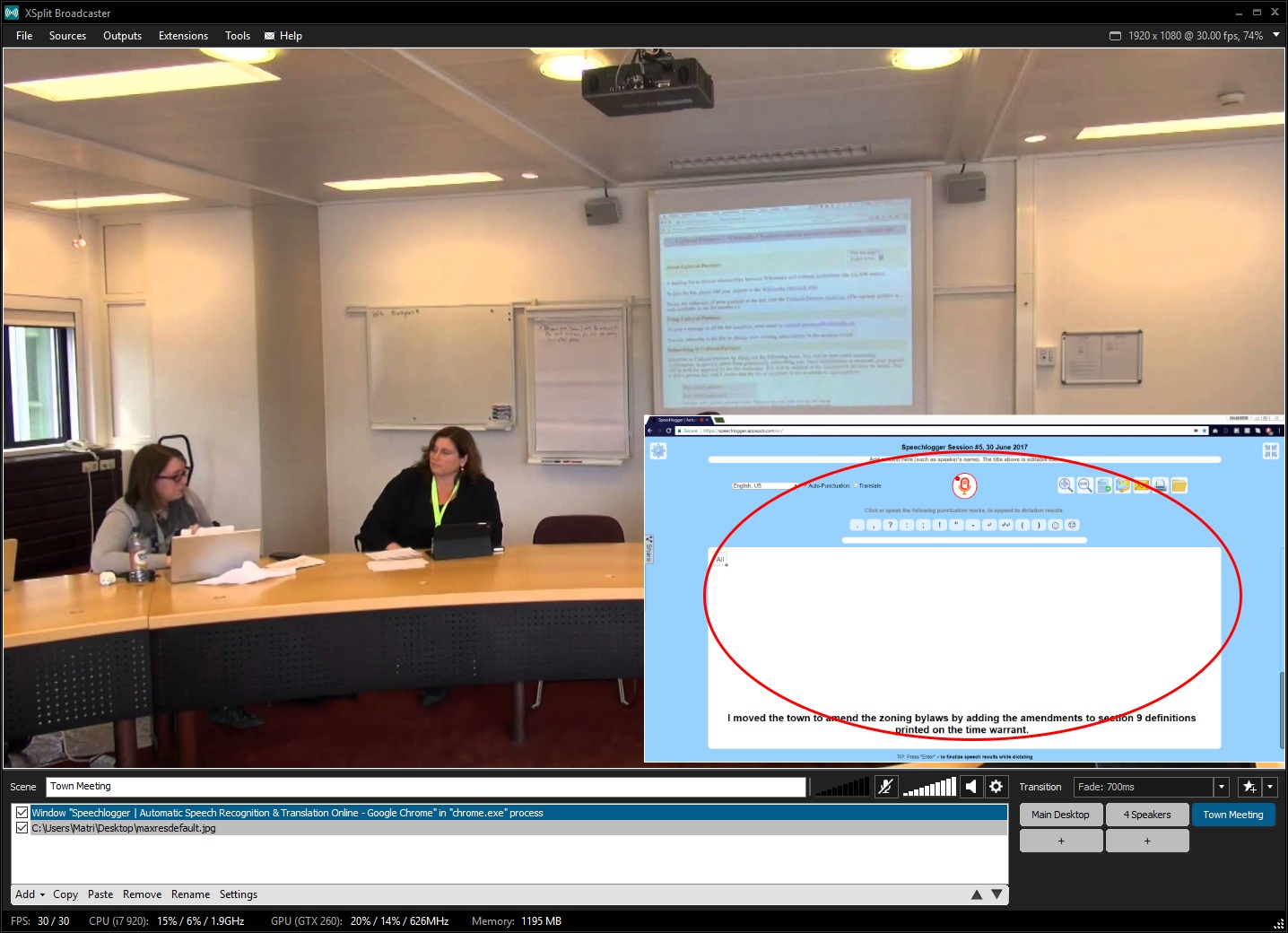The image size is (1288, 933).
Task: Move source up with up triangle
Action: point(977,894)
